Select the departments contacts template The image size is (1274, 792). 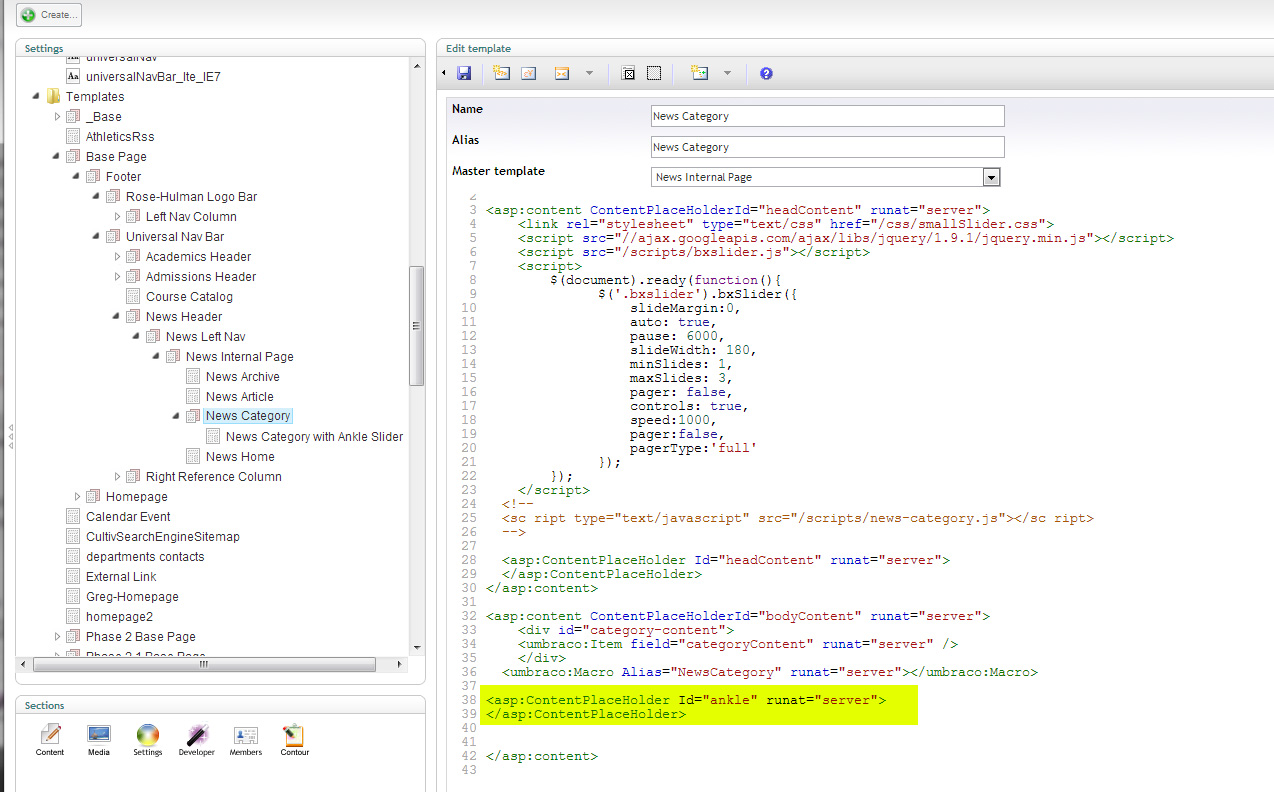[x=144, y=556]
